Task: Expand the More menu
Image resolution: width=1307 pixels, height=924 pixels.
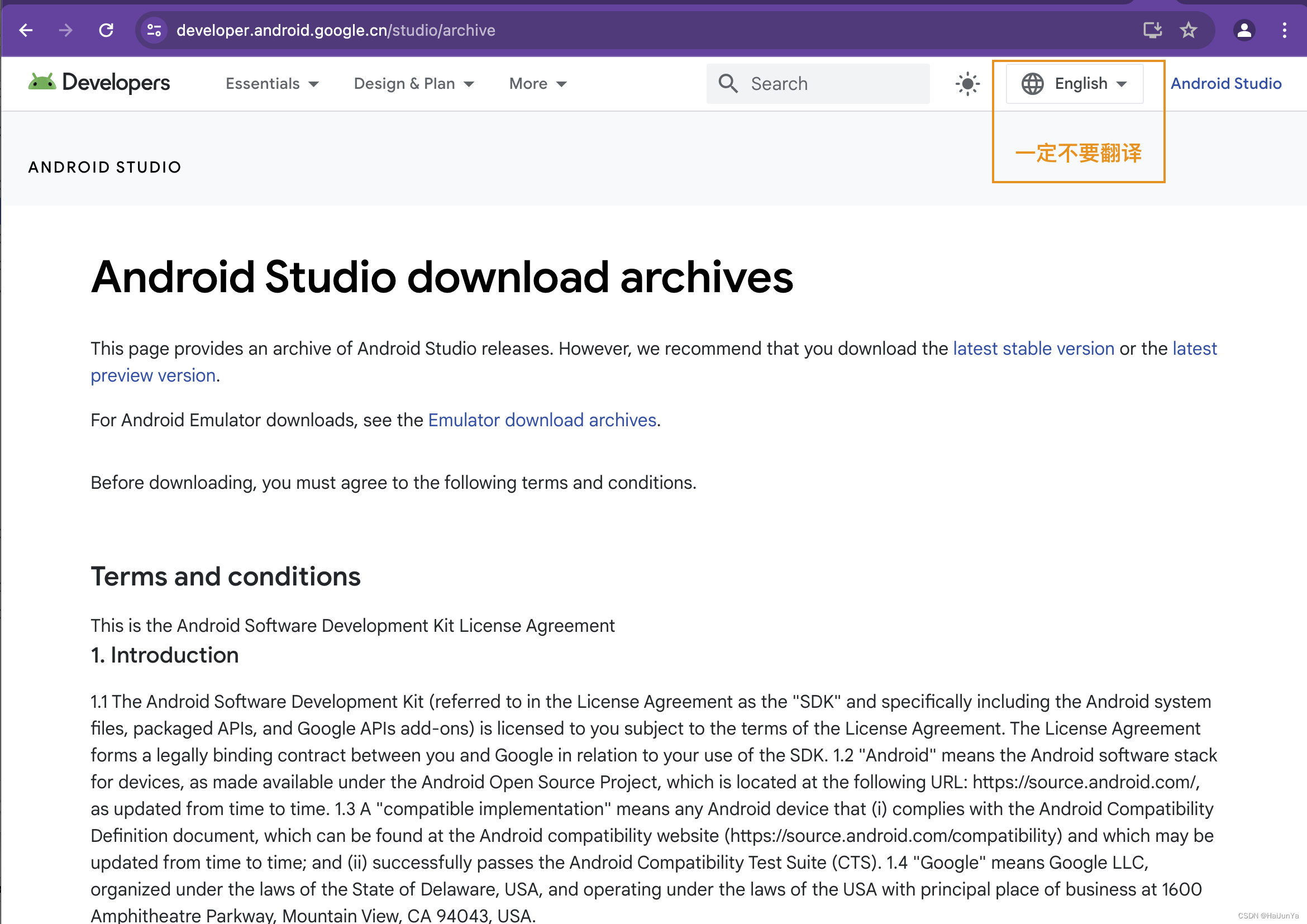Action: 538,84
